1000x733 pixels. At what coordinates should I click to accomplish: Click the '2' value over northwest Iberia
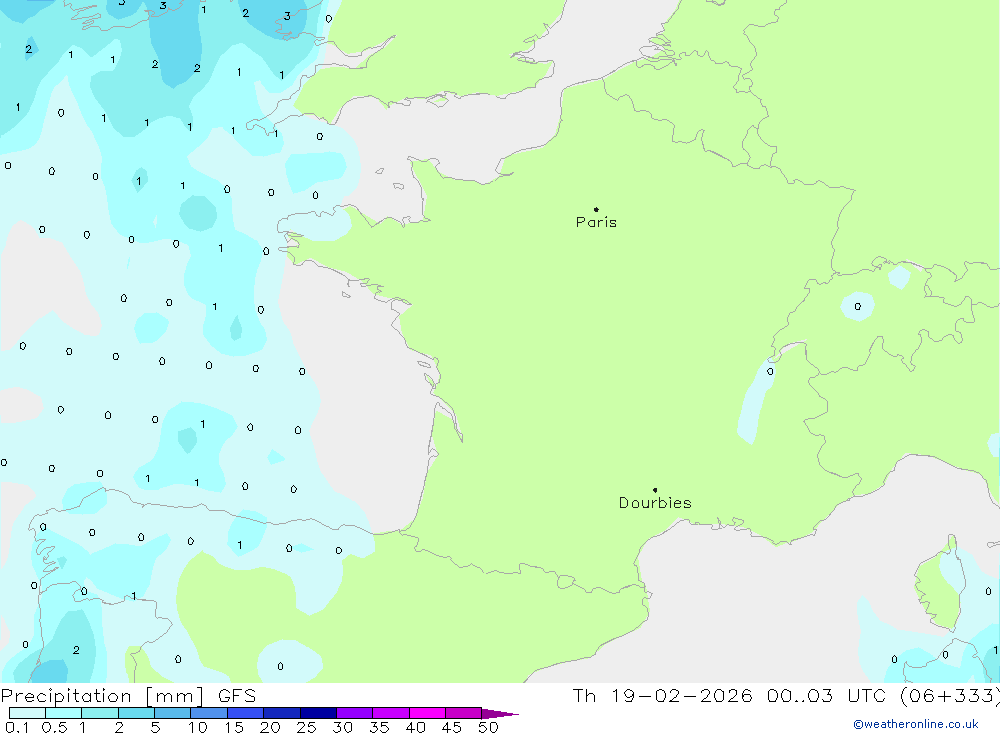click(x=77, y=650)
